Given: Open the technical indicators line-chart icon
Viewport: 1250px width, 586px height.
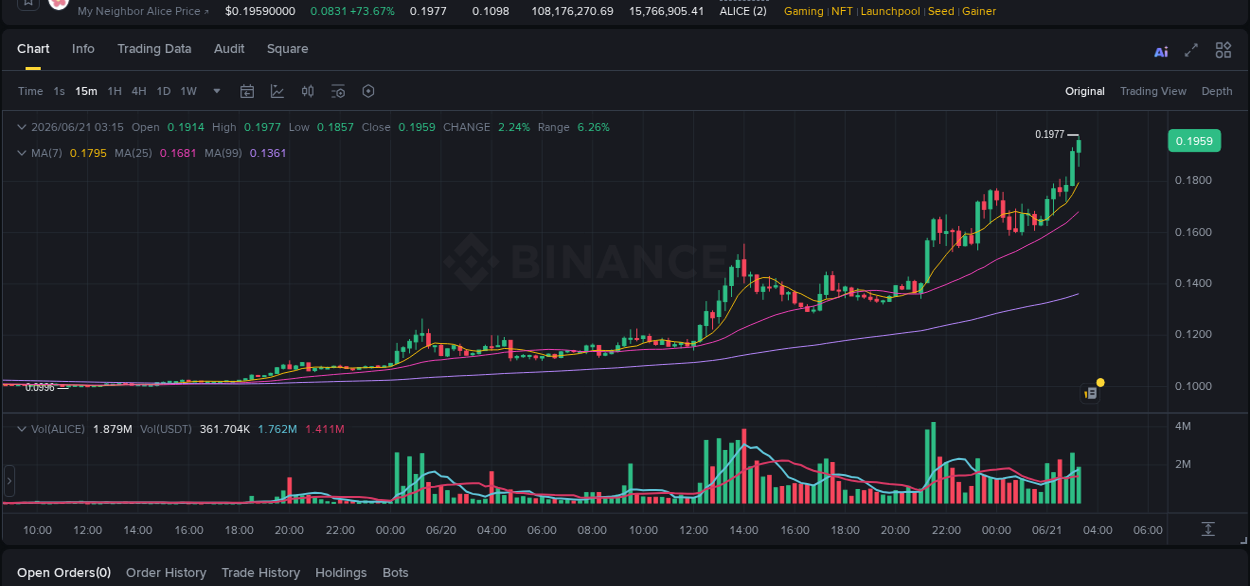Looking at the screenshot, I should [277, 91].
